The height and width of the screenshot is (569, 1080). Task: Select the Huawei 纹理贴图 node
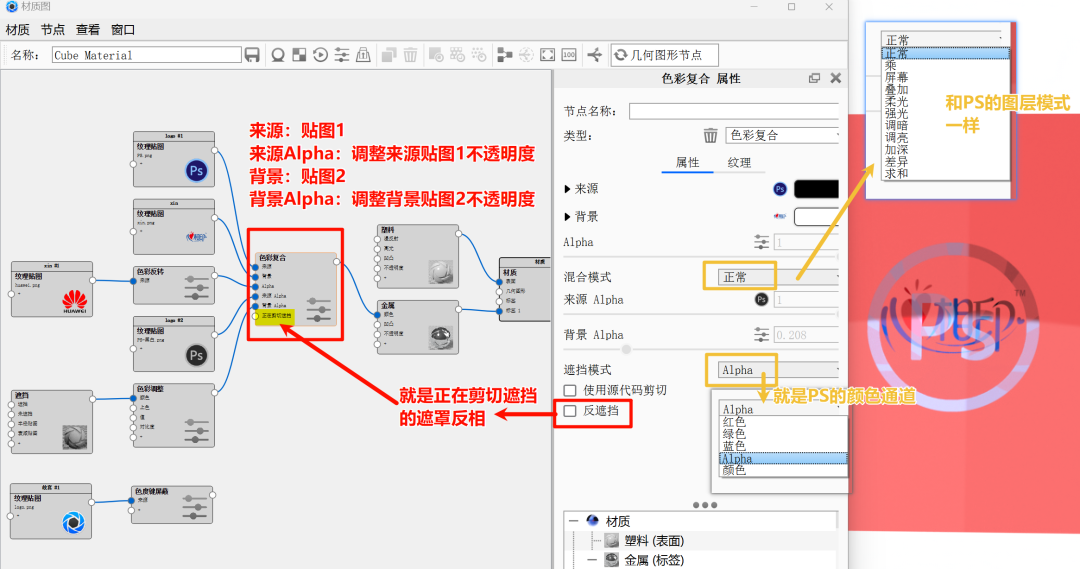click(x=52, y=289)
